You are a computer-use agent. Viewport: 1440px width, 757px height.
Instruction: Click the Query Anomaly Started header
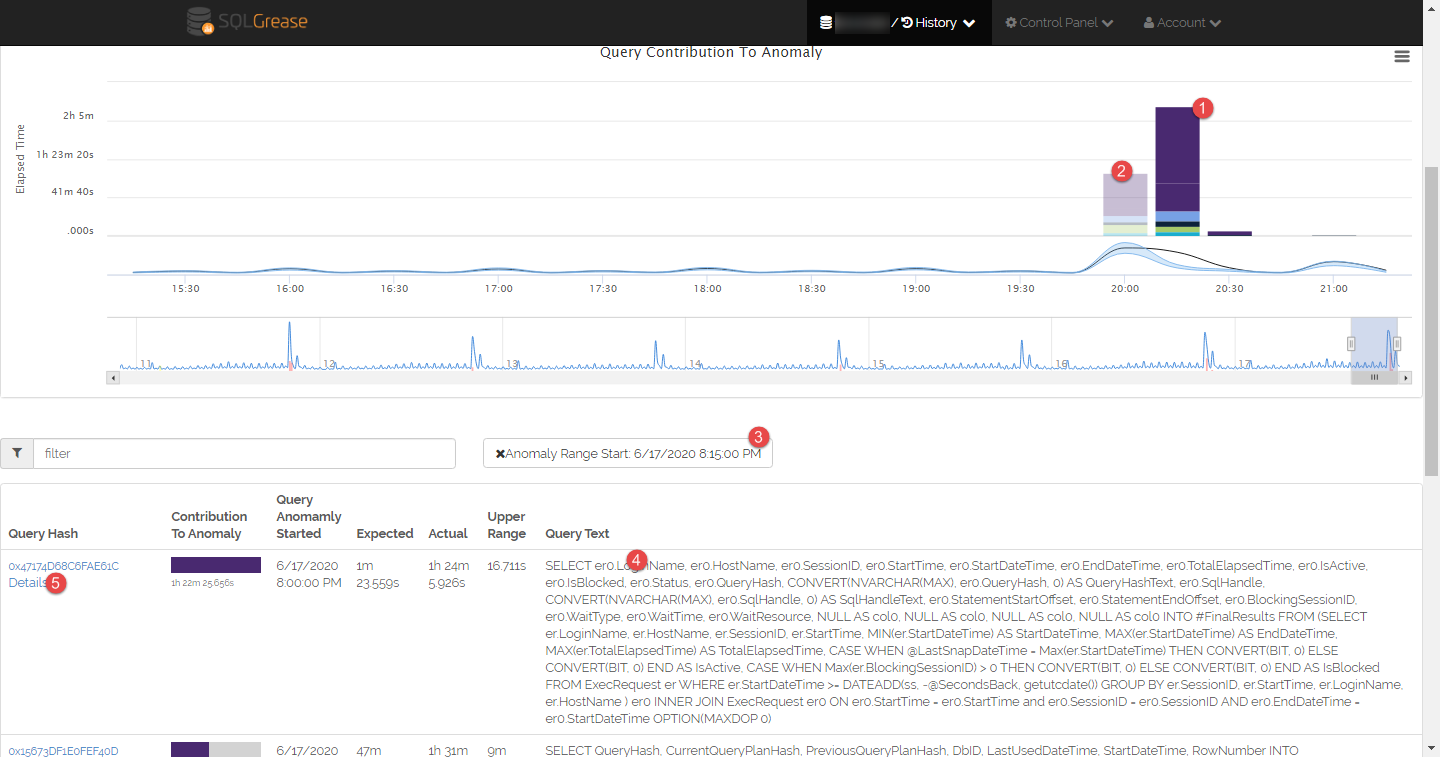click(x=309, y=517)
